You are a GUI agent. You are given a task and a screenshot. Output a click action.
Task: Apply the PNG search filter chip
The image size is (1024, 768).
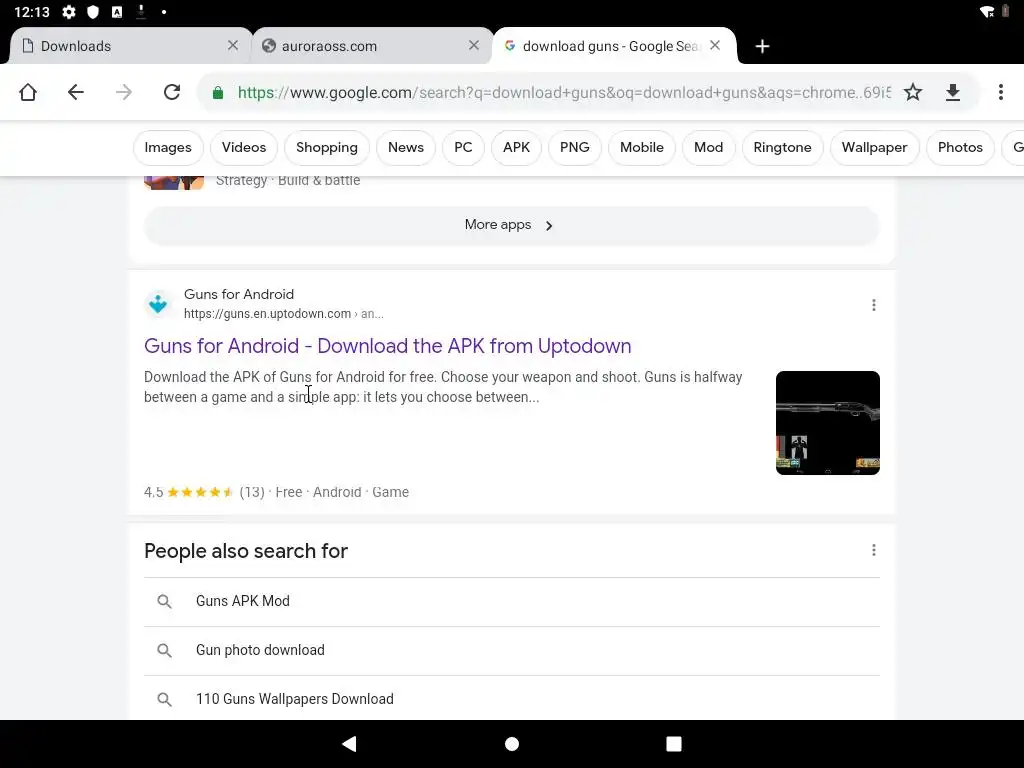(575, 148)
